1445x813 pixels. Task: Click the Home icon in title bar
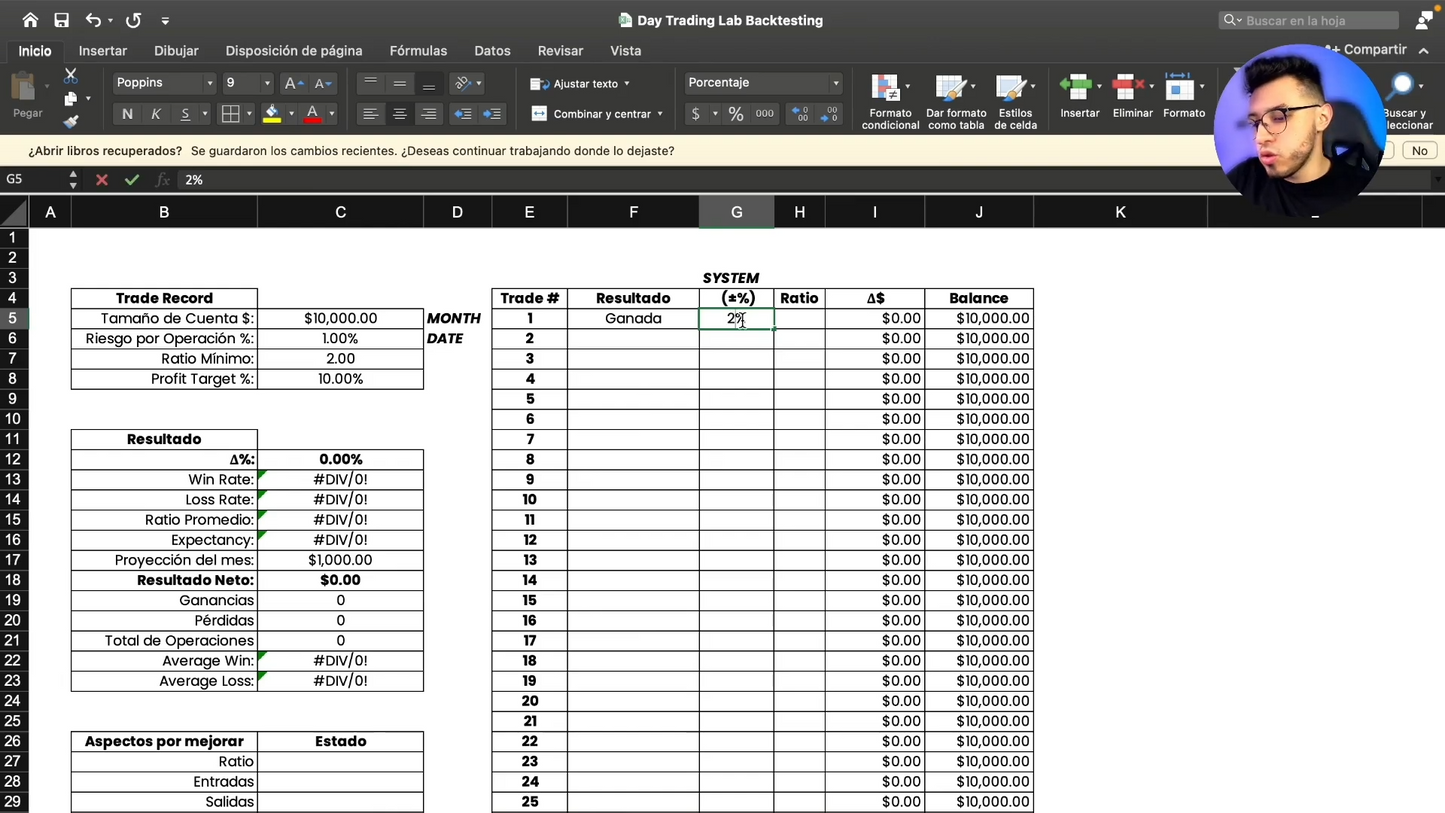30,20
